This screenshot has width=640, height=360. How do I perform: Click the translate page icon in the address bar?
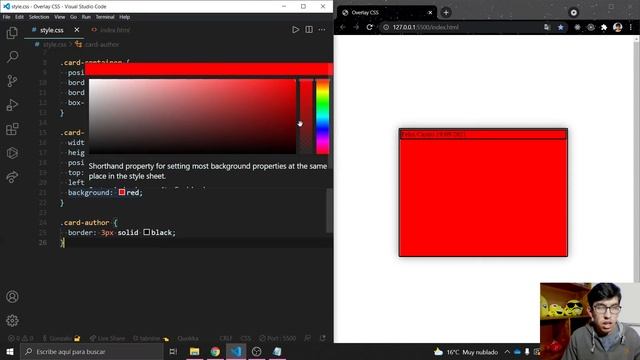click(547, 27)
